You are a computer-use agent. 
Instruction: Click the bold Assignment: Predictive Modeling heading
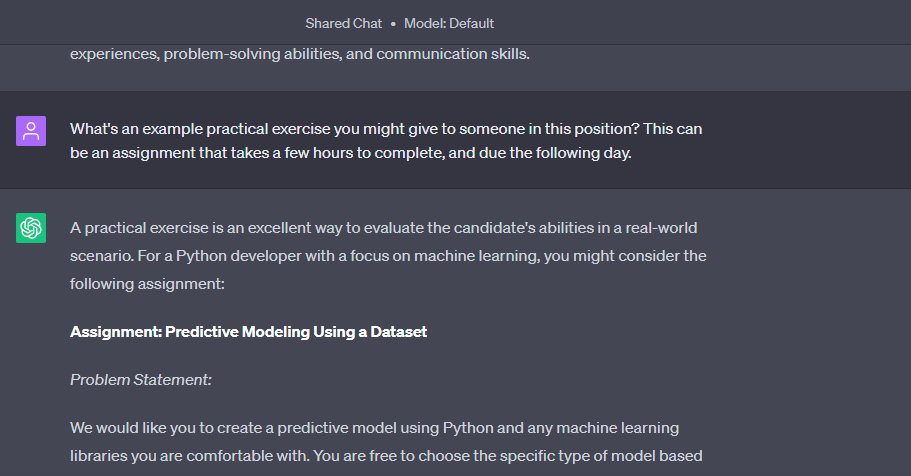tap(249, 332)
